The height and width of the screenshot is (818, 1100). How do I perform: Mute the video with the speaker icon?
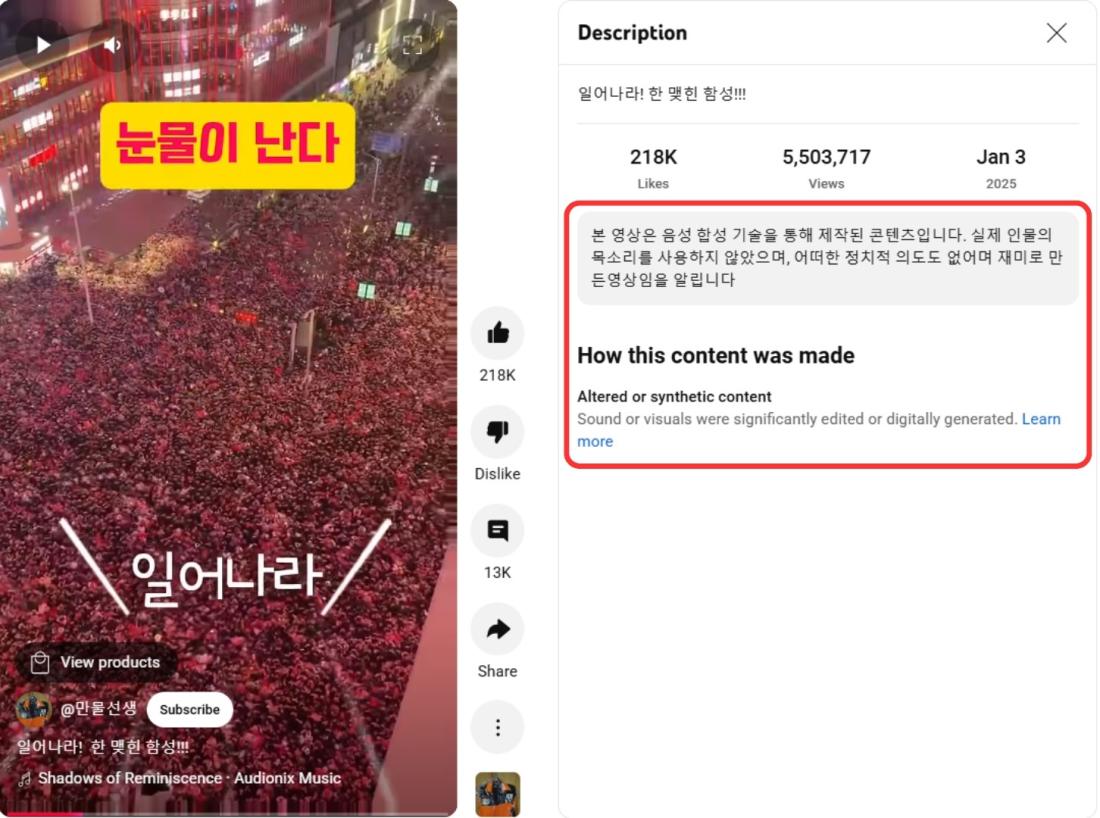point(112,45)
